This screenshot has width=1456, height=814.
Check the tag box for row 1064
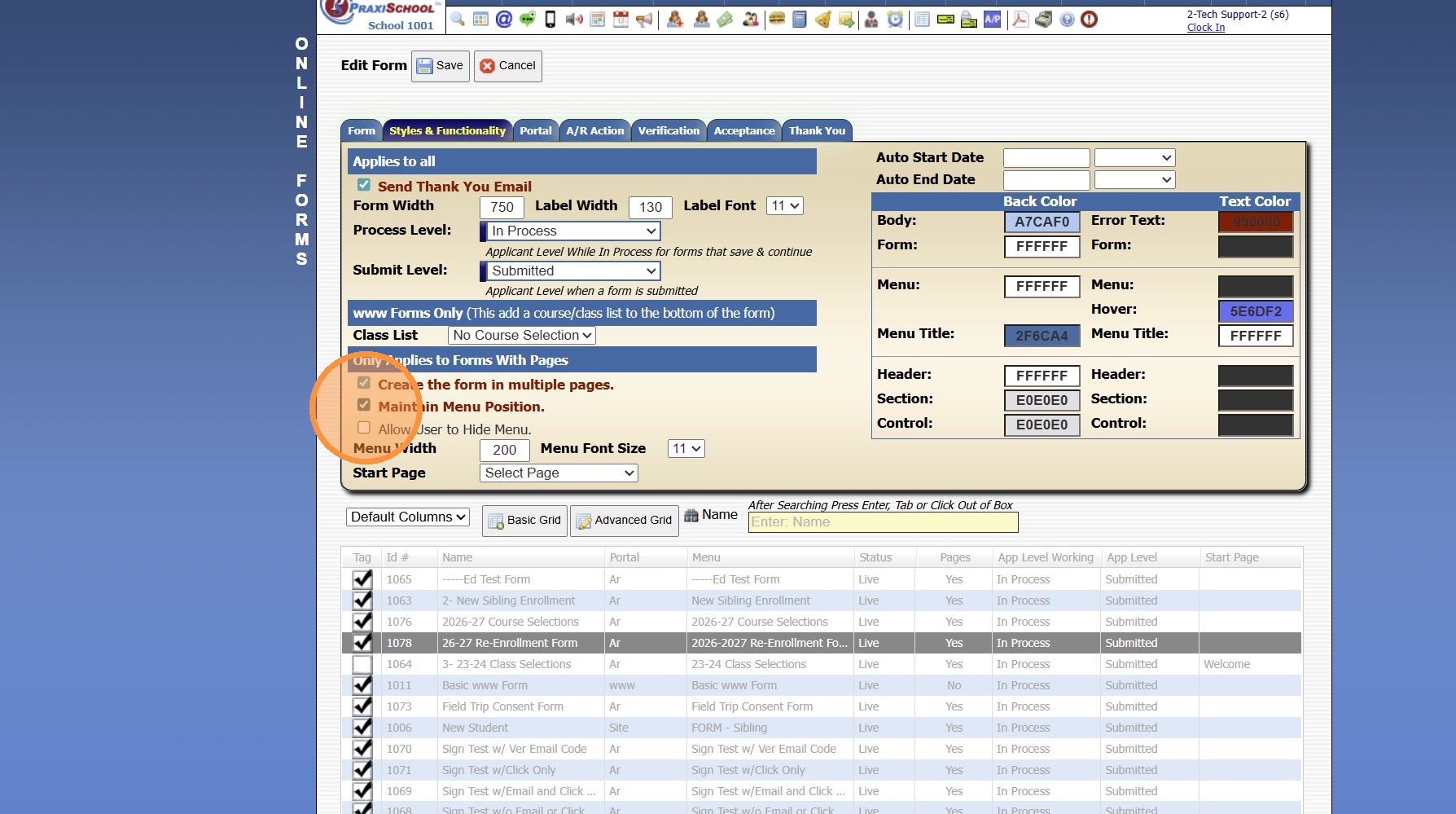tap(362, 664)
